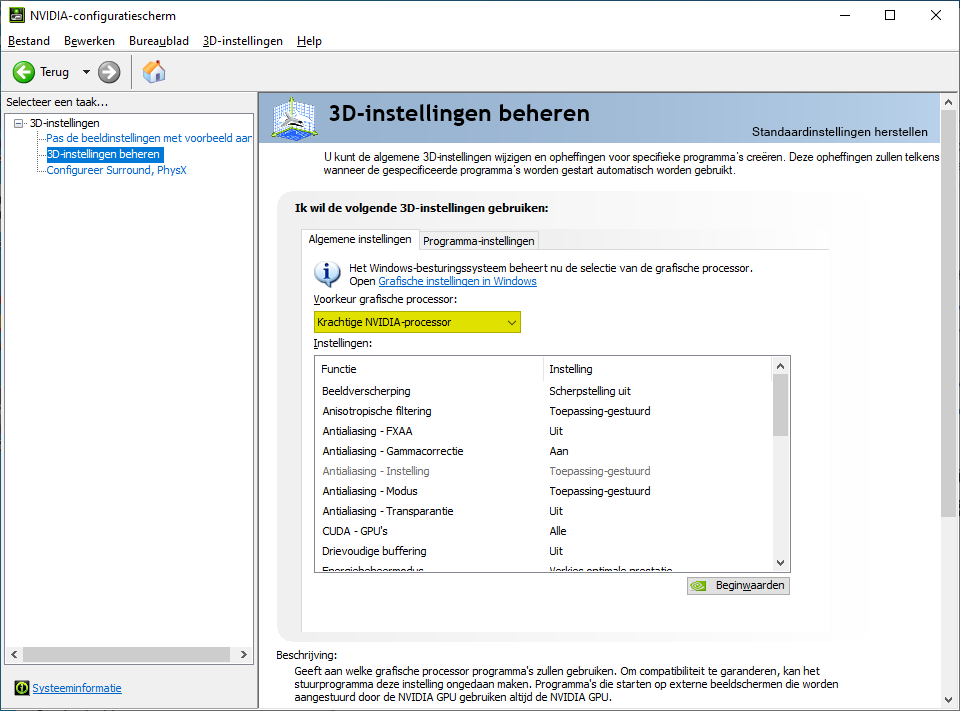Viewport: 960px width, 711px height.
Task: Select Pas de beeldinstellingen met voorbeeld aan
Action: click(x=149, y=138)
